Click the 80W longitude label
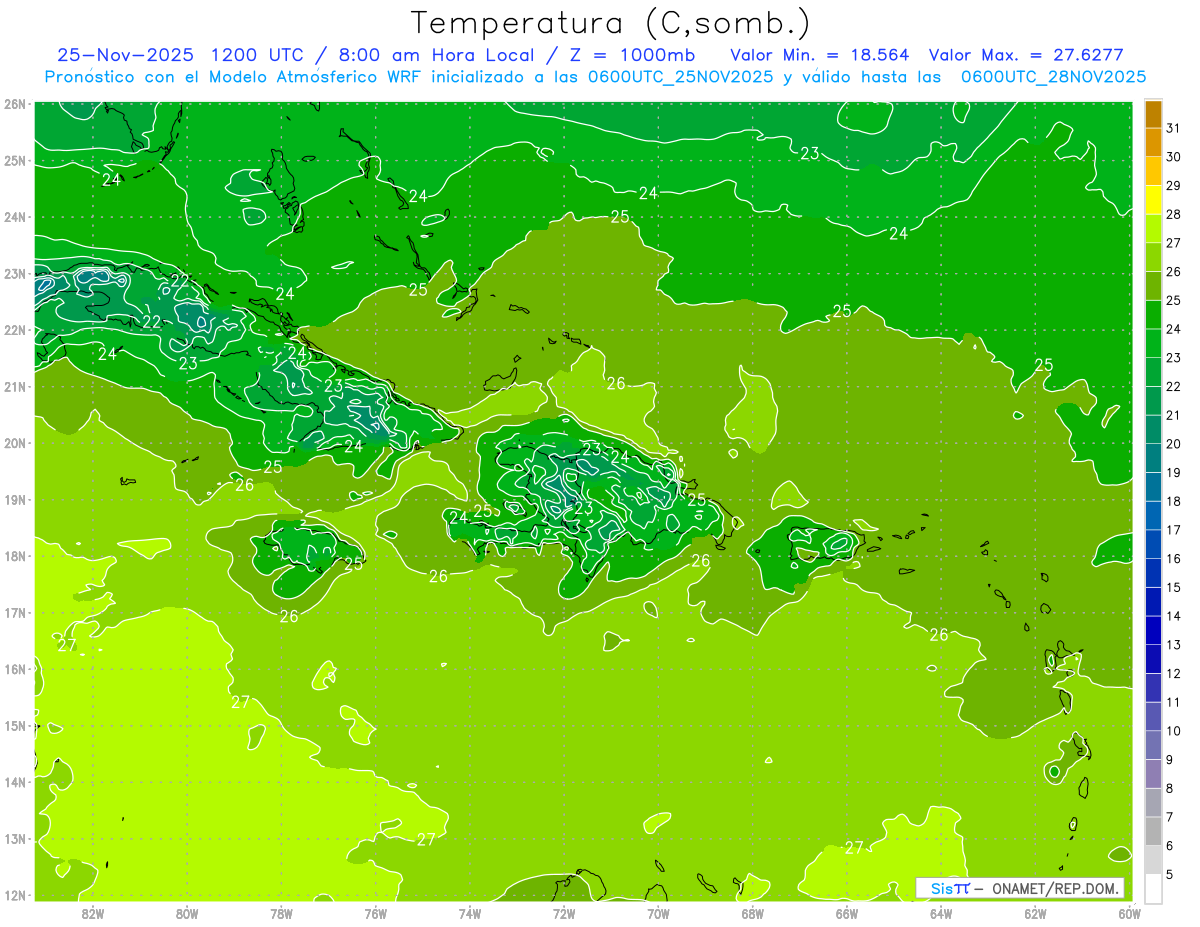 187,913
